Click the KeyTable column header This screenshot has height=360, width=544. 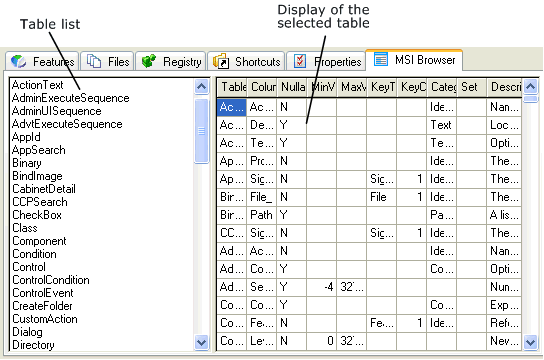coord(381,87)
